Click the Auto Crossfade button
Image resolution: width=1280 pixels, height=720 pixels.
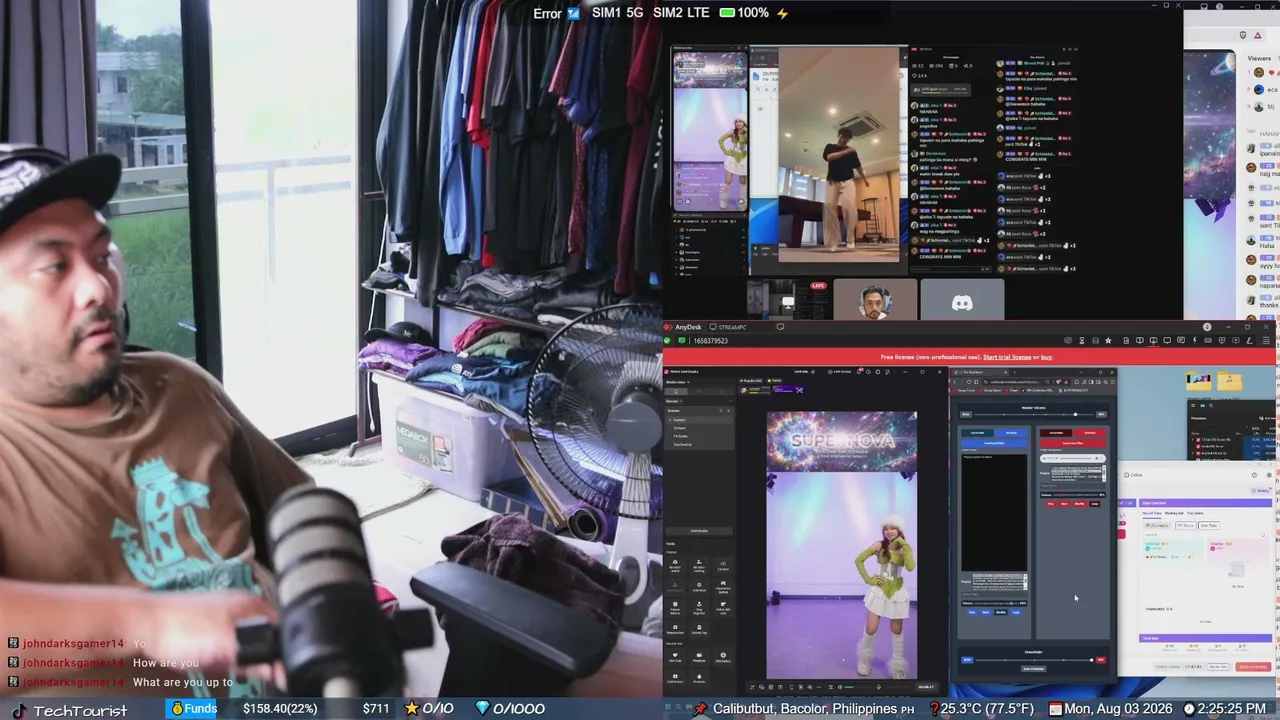(x=1033, y=669)
